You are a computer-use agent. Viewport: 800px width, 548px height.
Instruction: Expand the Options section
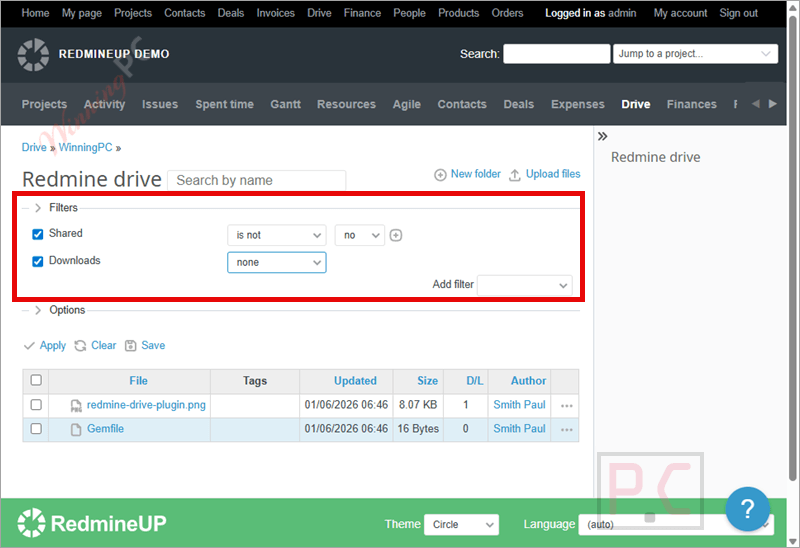37,310
